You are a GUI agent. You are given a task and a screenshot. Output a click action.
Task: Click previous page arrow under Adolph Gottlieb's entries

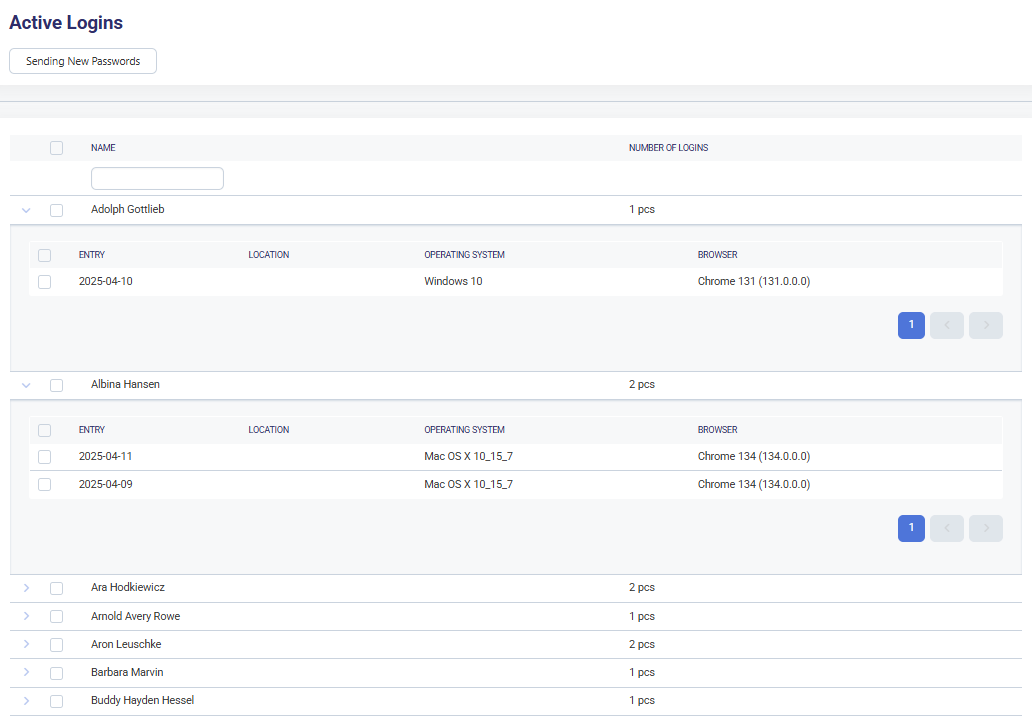click(x=947, y=325)
